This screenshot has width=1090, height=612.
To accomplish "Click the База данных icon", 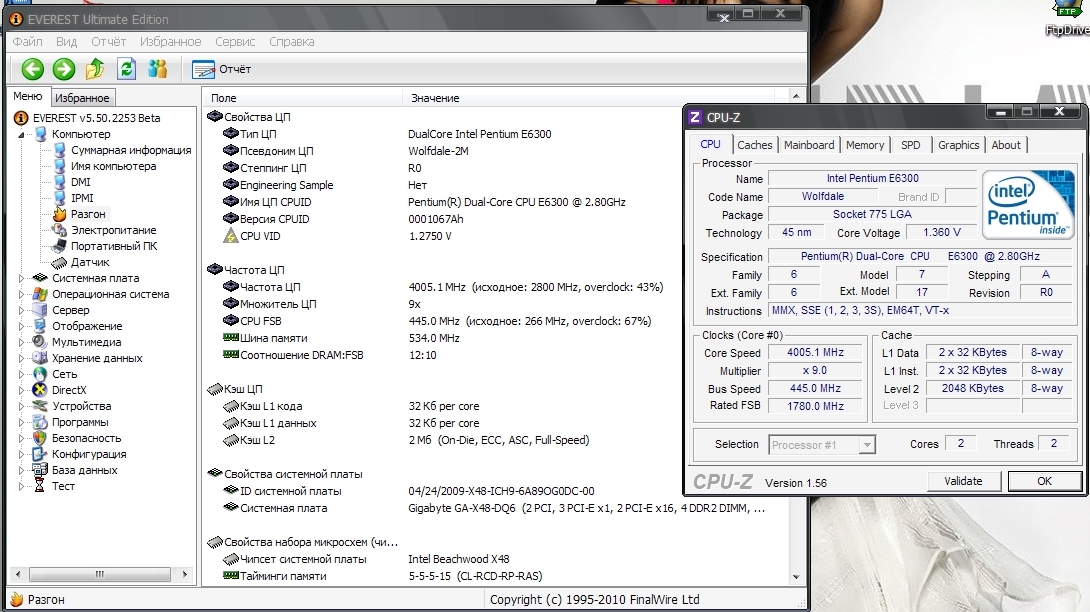I will click(x=40, y=470).
